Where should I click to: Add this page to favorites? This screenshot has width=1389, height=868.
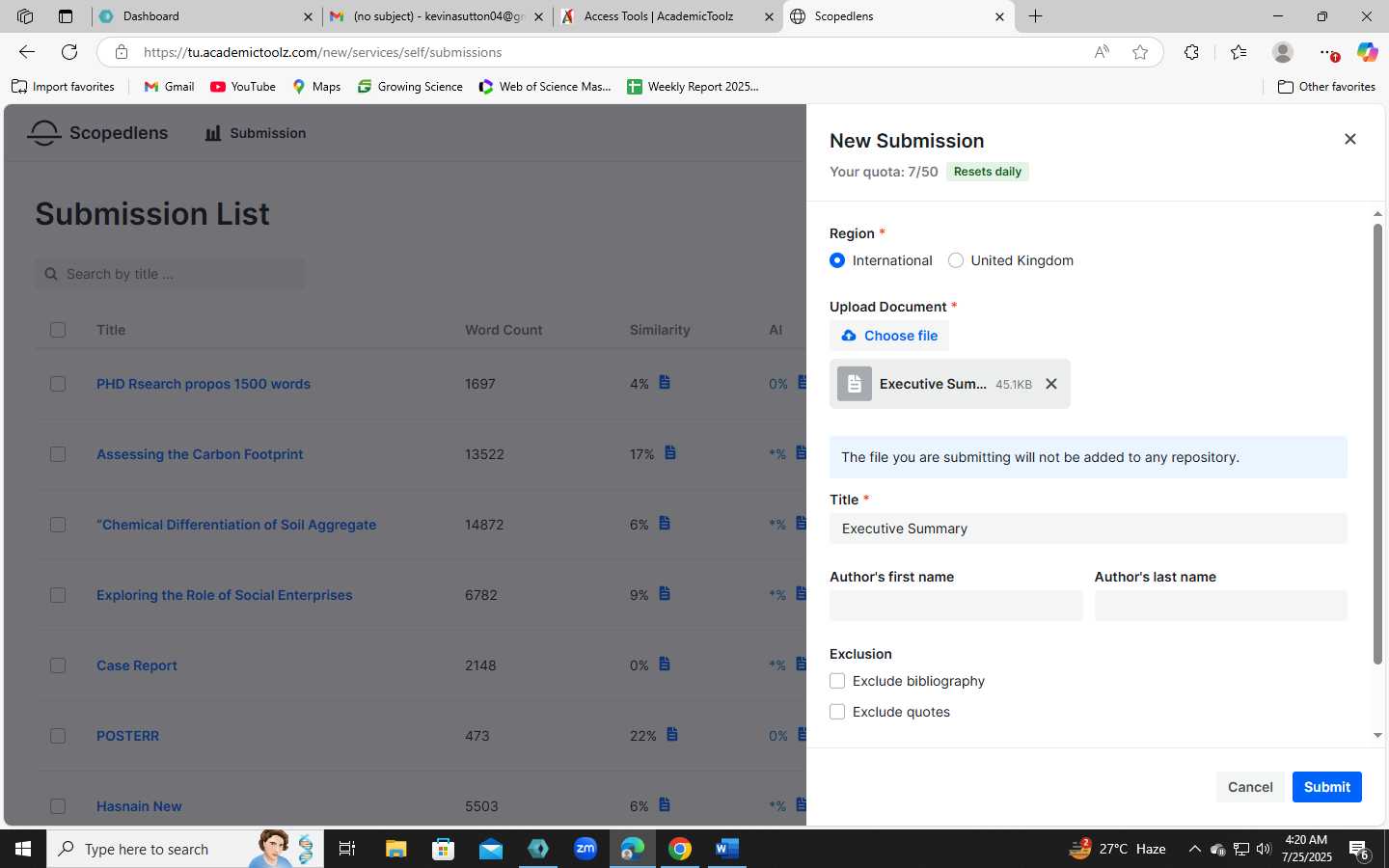pyautogui.click(x=1140, y=52)
